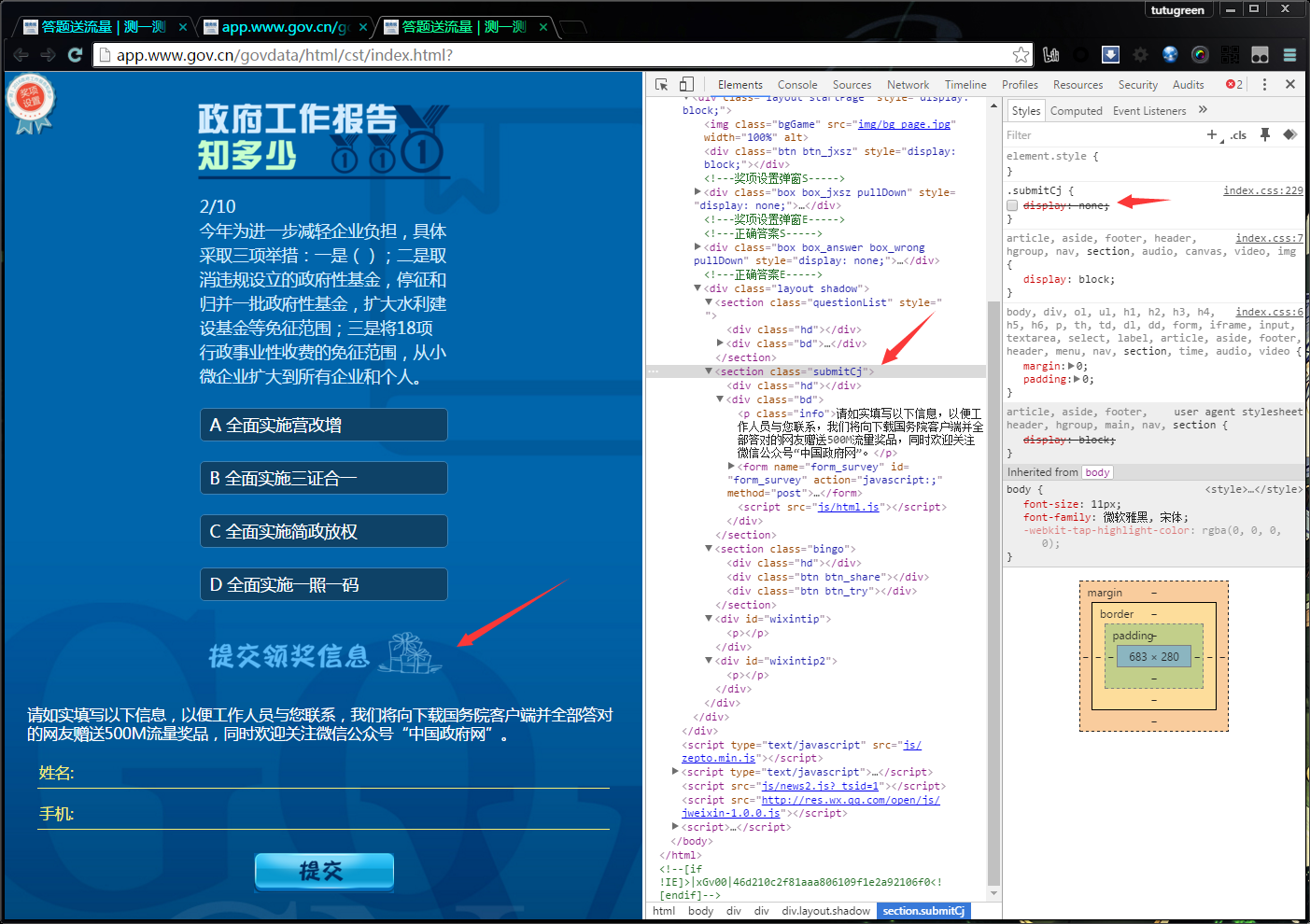Collapse the section questionList node

pos(709,302)
